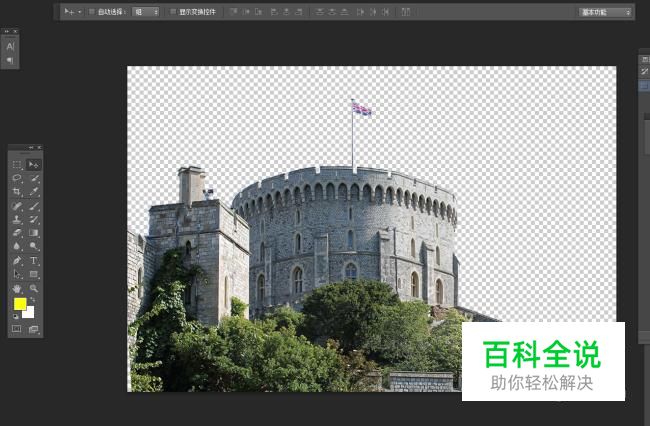Select the Gradient tool

pyautogui.click(x=34, y=232)
